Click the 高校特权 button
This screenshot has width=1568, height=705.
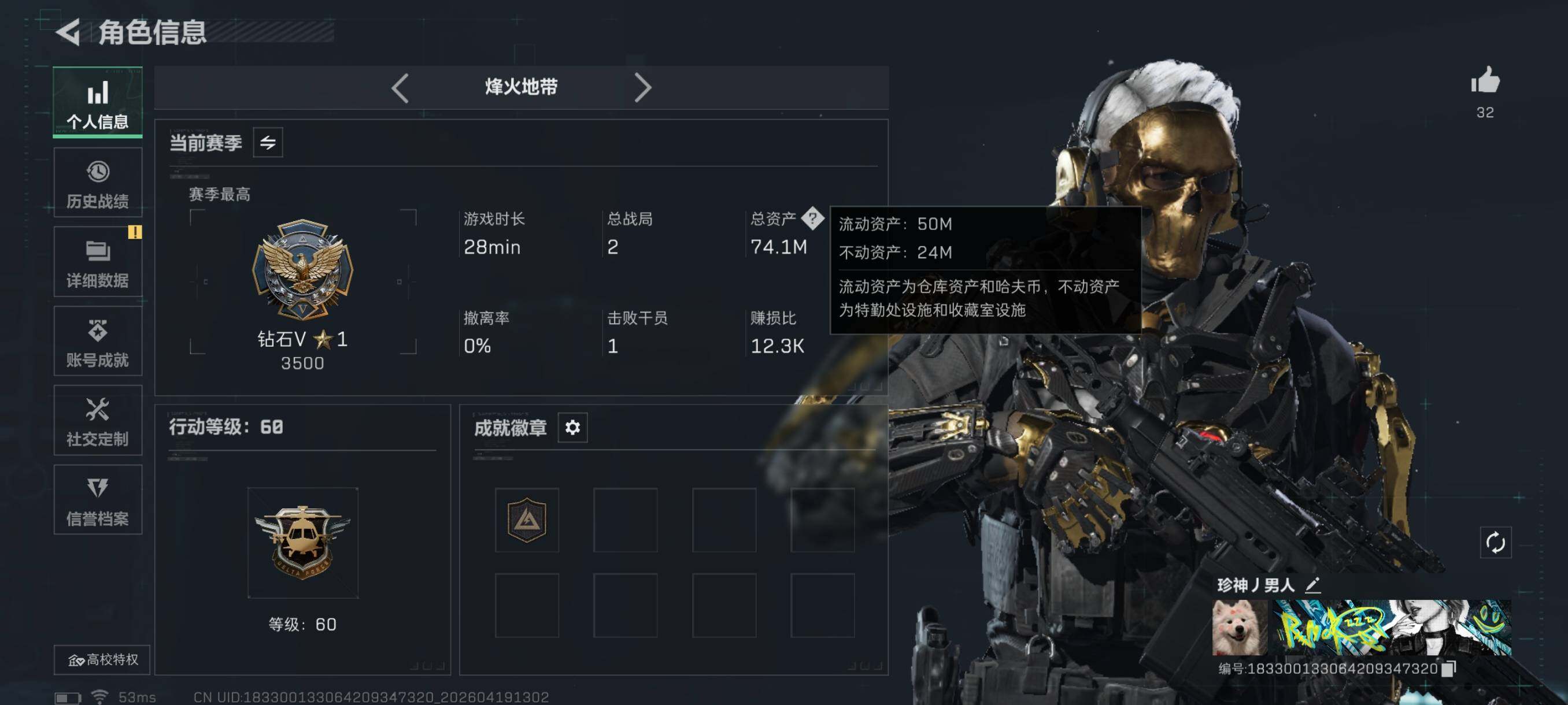(x=102, y=659)
